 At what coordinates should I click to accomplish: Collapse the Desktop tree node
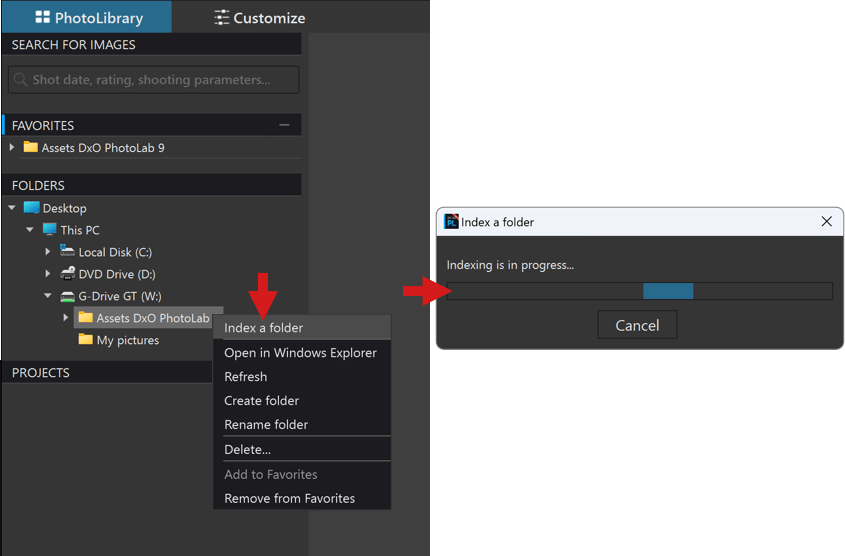tap(12, 207)
